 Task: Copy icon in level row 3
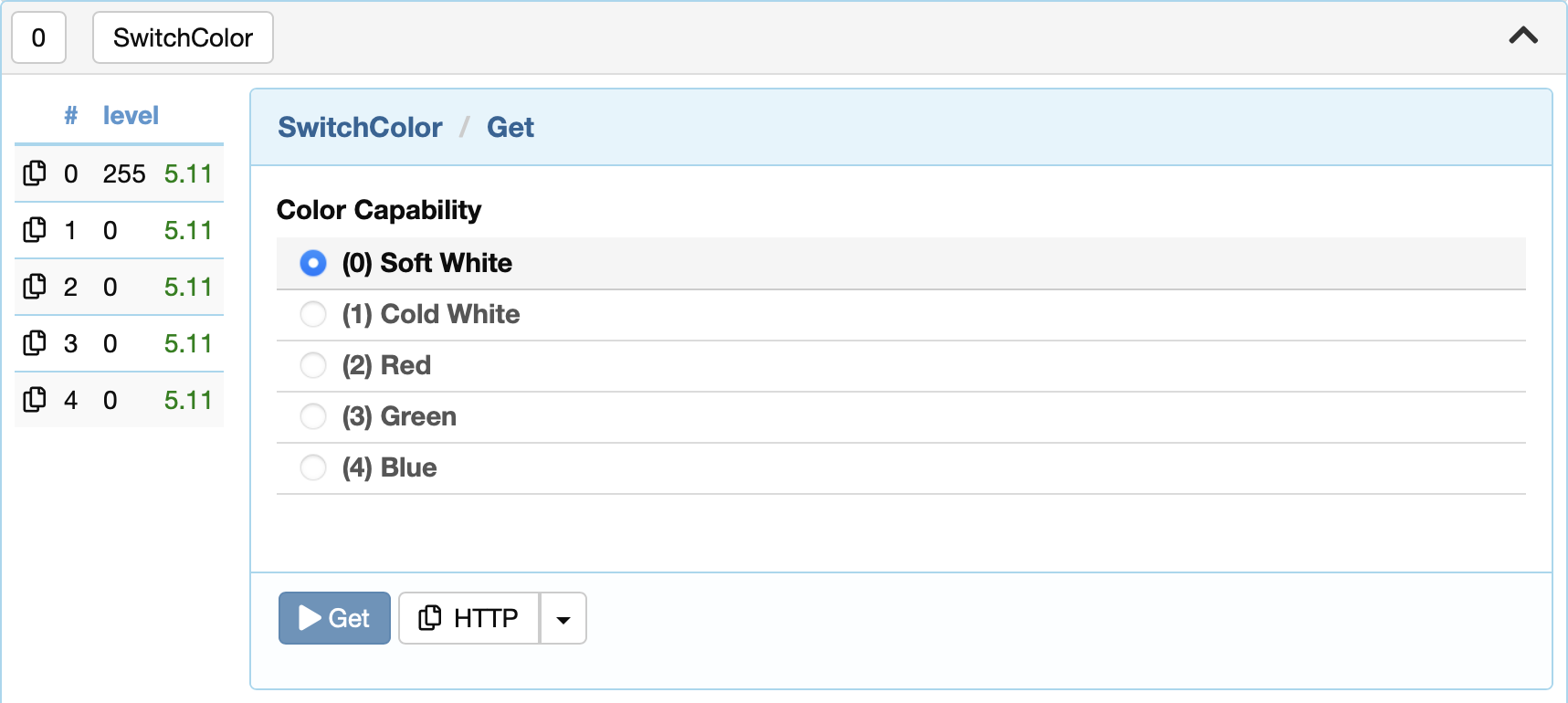tap(35, 343)
